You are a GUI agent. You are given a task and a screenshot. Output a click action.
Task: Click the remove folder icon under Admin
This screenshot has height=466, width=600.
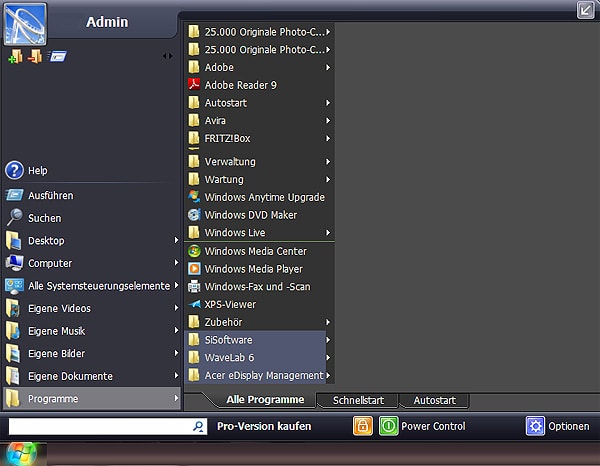35,57
